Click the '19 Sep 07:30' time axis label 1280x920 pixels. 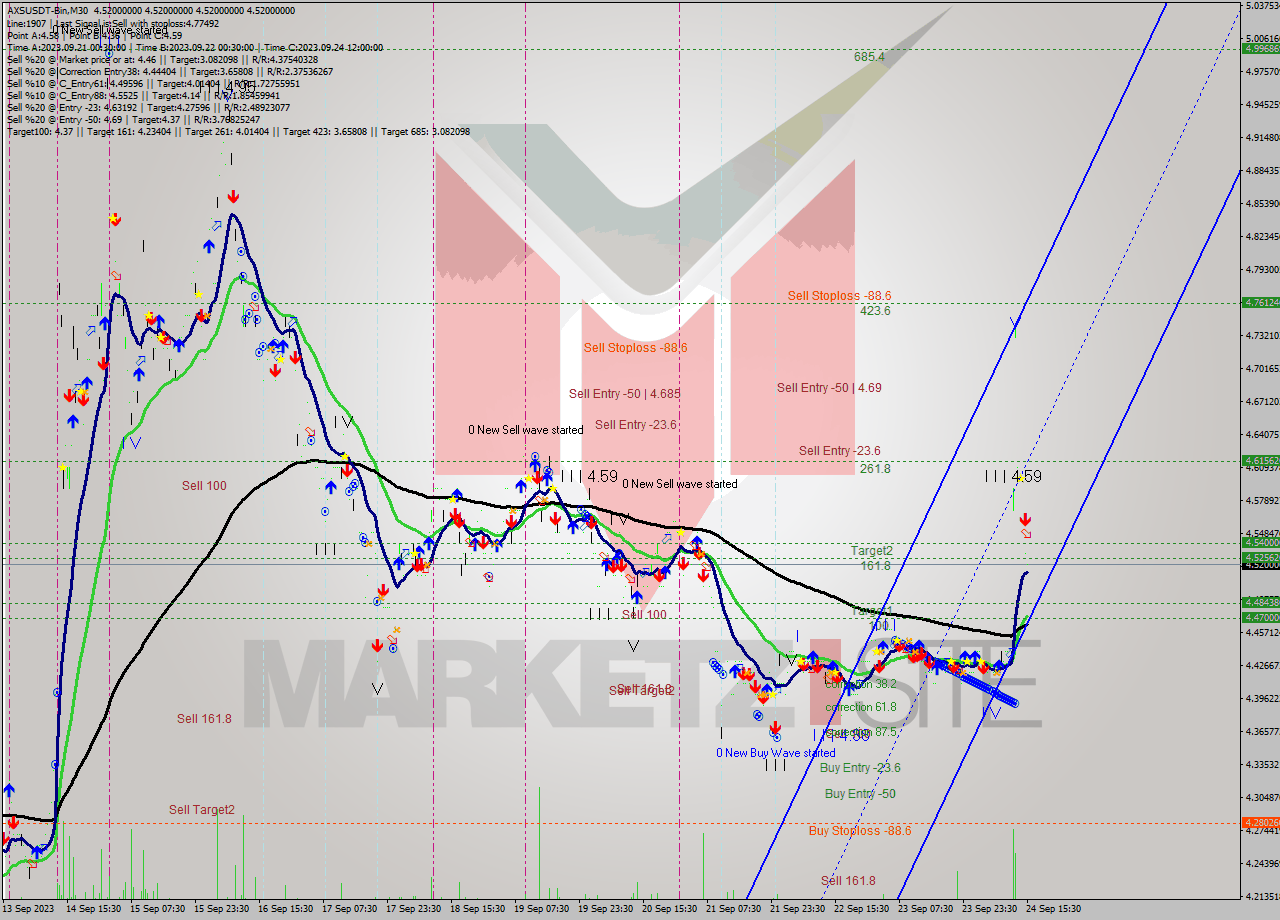(544, 909)
